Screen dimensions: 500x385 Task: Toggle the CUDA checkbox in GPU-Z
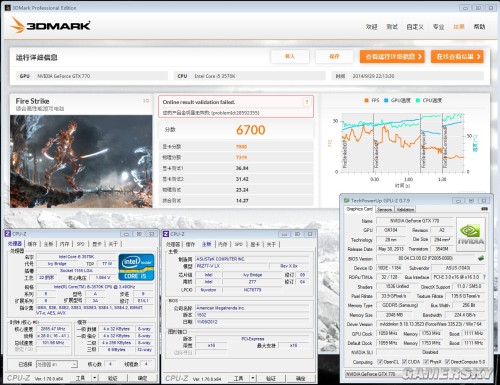pyautogui.click(x=404, y=362)
